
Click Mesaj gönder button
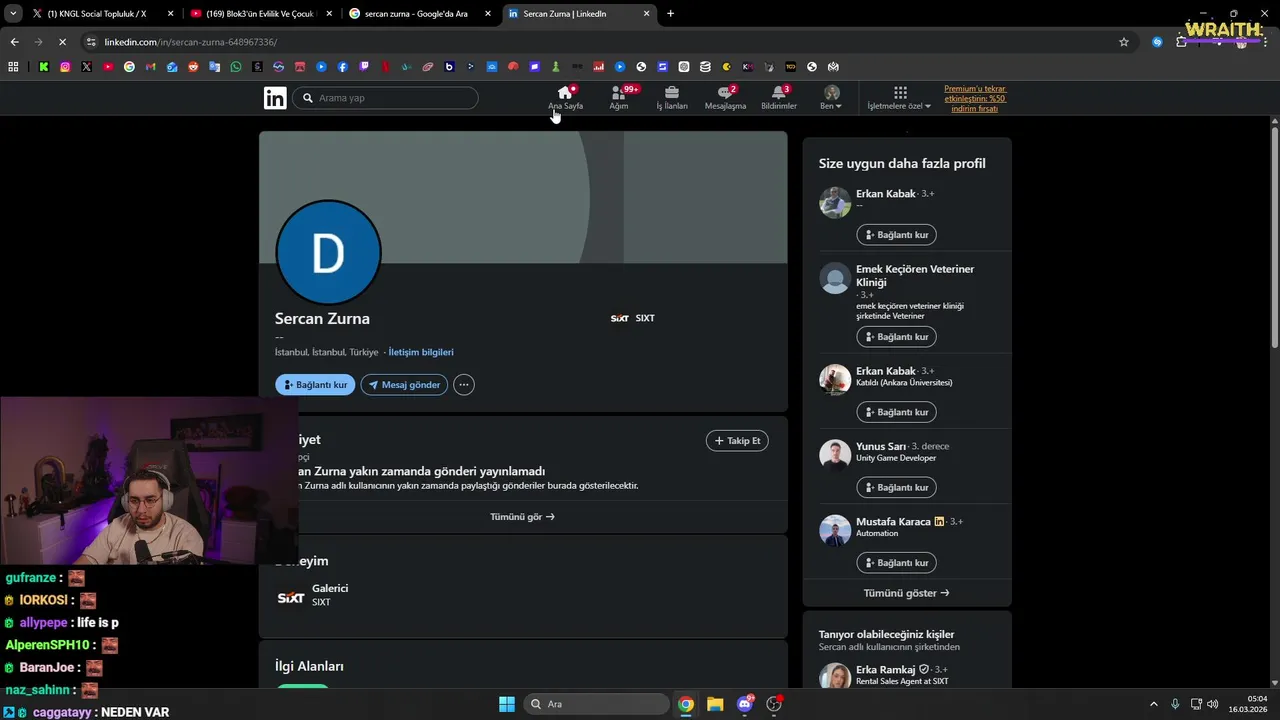[404, 385]
